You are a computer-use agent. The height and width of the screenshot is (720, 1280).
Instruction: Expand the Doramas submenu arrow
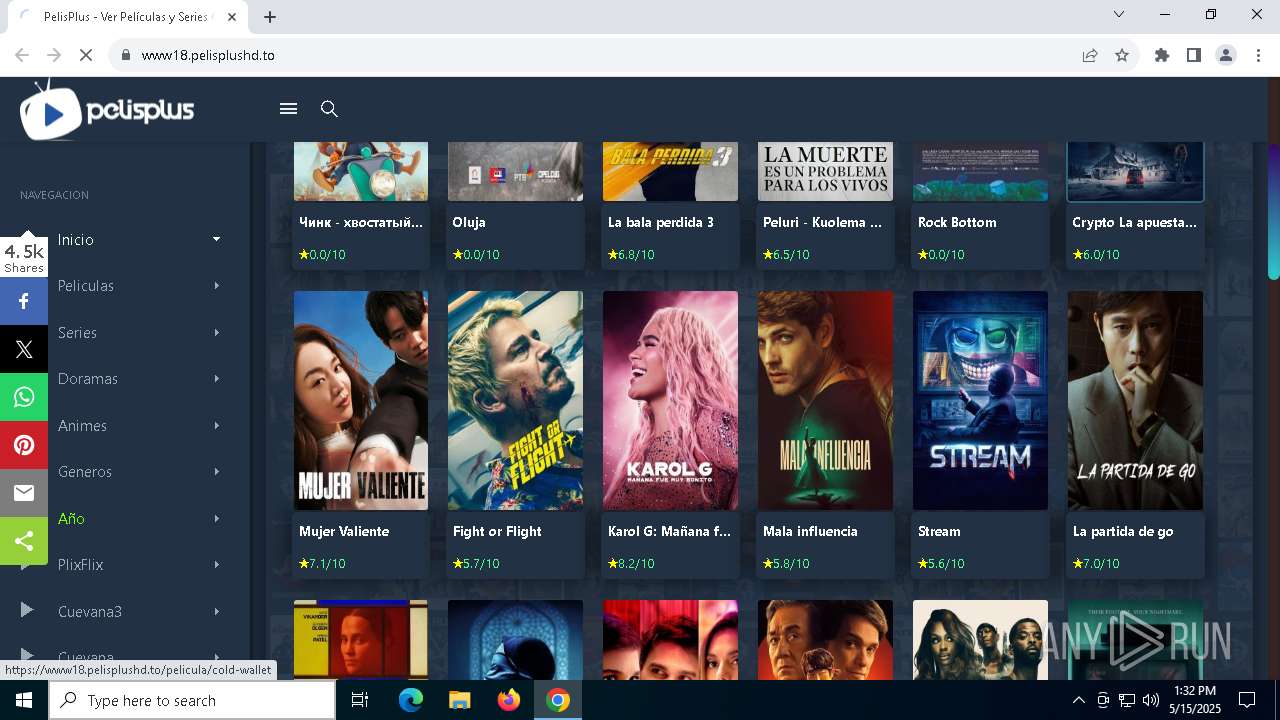click(217, 379)
